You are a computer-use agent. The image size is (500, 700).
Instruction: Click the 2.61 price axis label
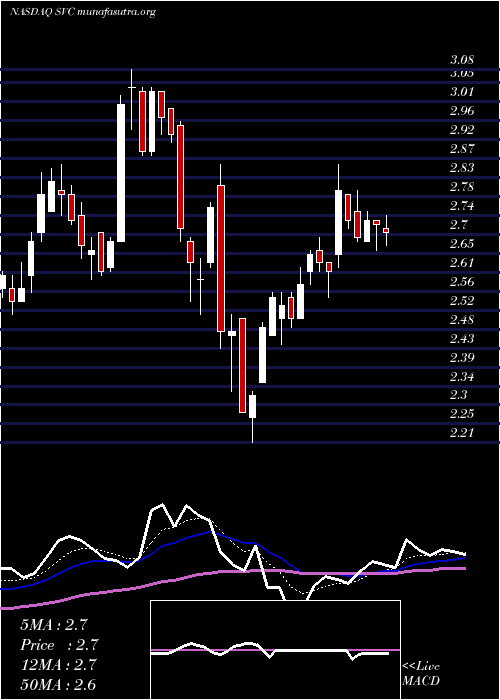[461, 262]
